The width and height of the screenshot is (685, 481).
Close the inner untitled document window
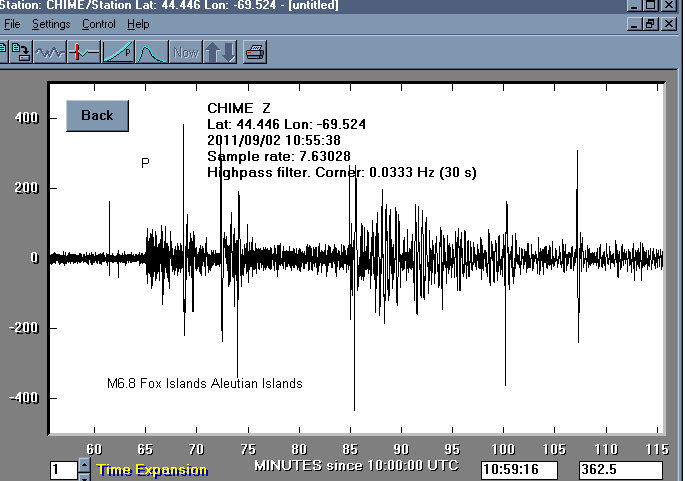(669, 24)
